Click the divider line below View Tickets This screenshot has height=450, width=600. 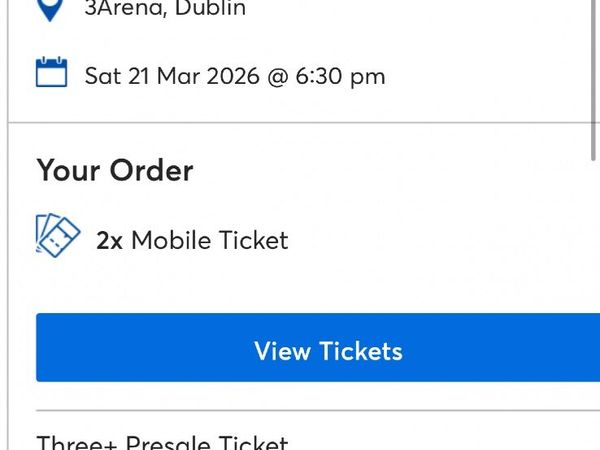pos(300,410)
